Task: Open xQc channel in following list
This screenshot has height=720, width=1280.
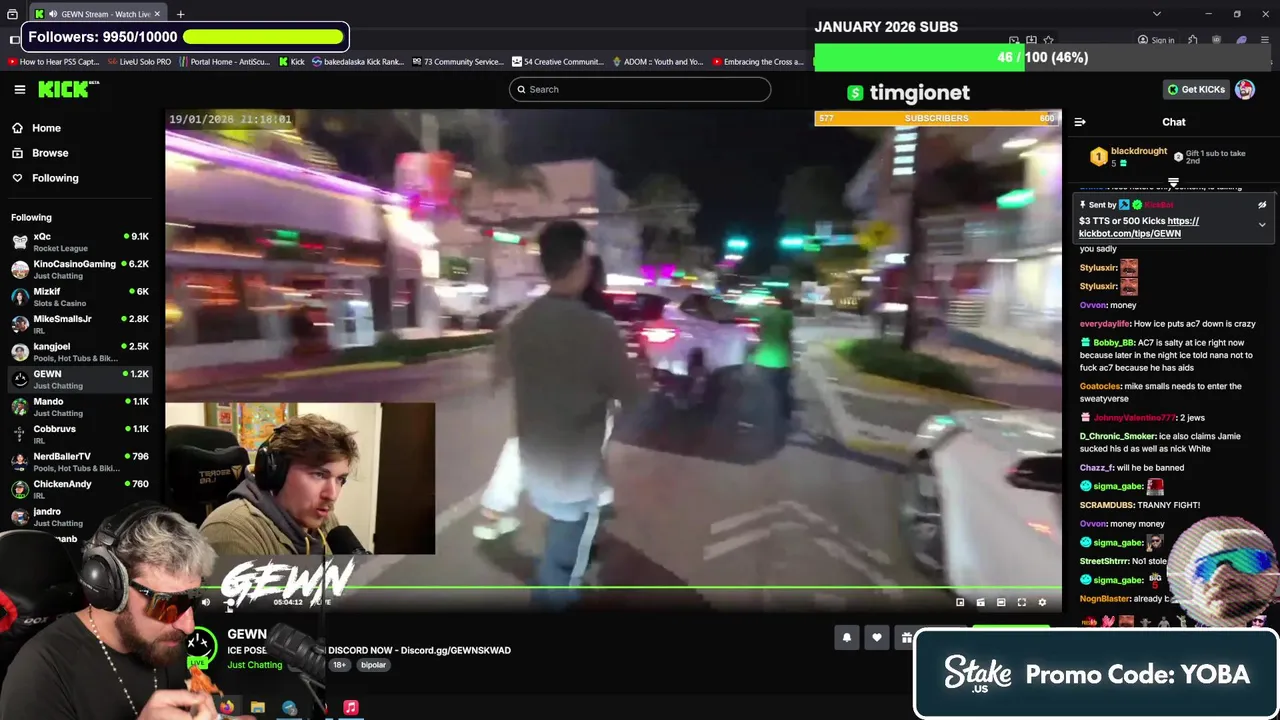Action: [x=80, y=242]
